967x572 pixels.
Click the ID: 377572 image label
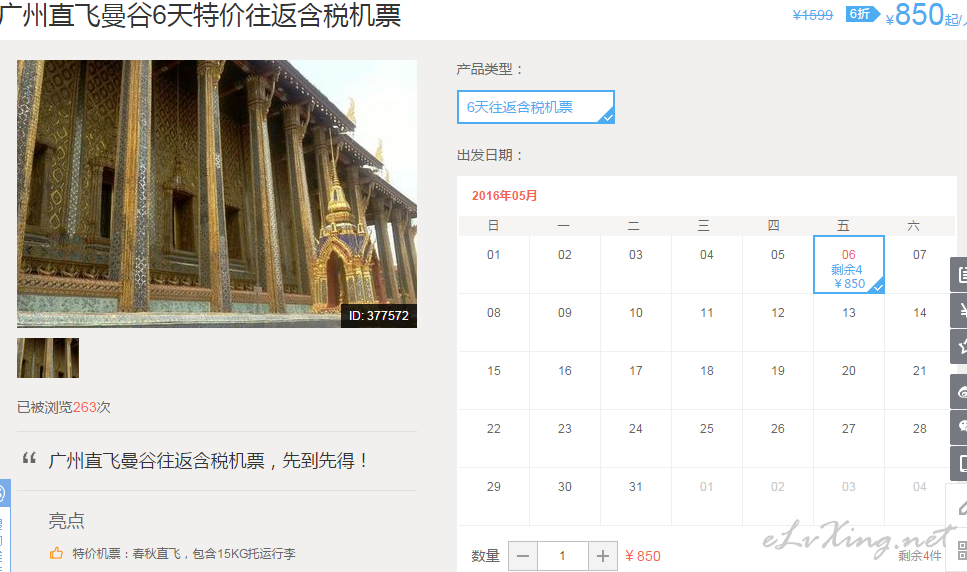click(379, 316)
